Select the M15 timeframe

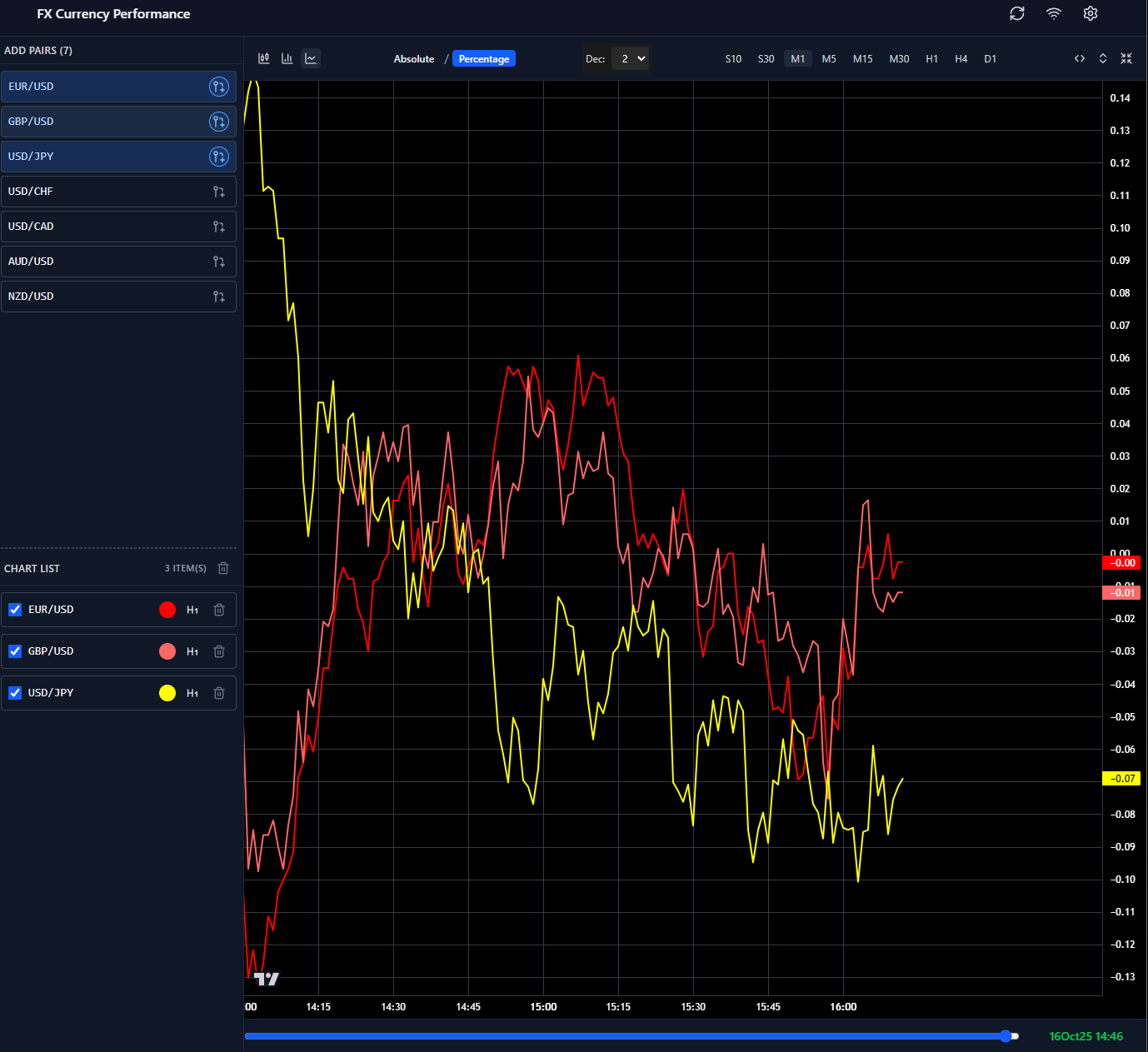(863, 59)
